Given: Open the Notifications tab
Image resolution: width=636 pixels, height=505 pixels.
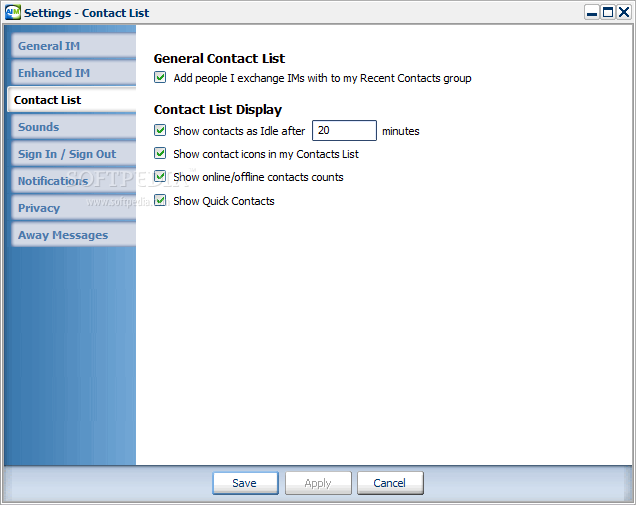Looking at the screenshot, I should [x=73, y=181].
